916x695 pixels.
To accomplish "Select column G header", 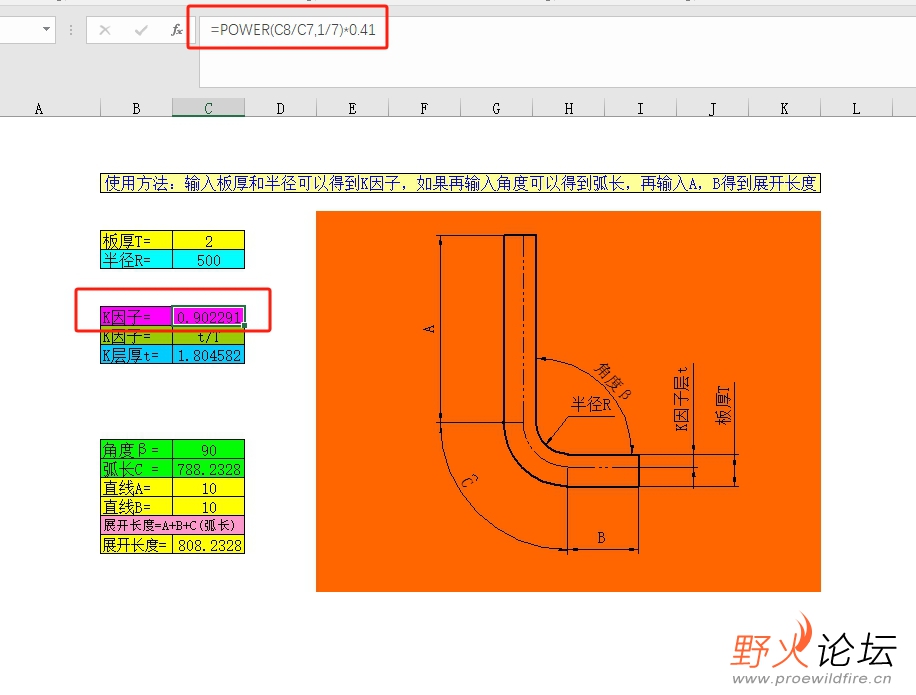I will point(496,108).
